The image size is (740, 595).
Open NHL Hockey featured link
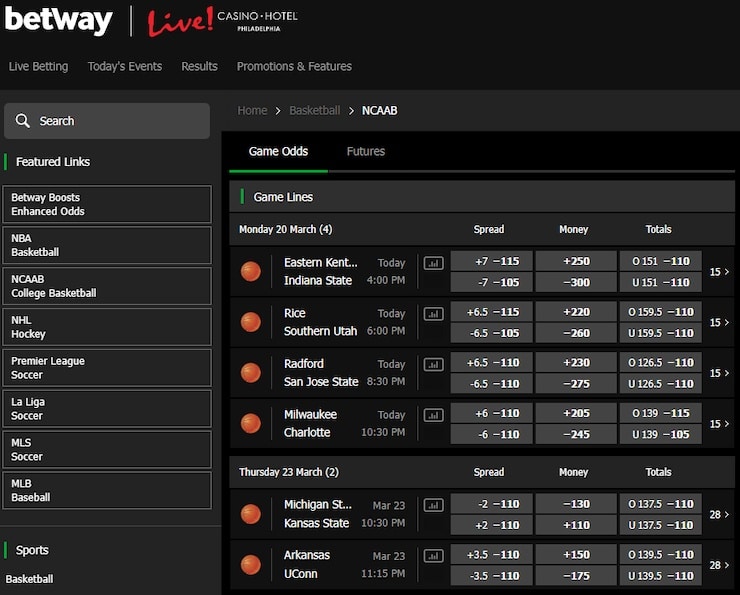point(107,327)
